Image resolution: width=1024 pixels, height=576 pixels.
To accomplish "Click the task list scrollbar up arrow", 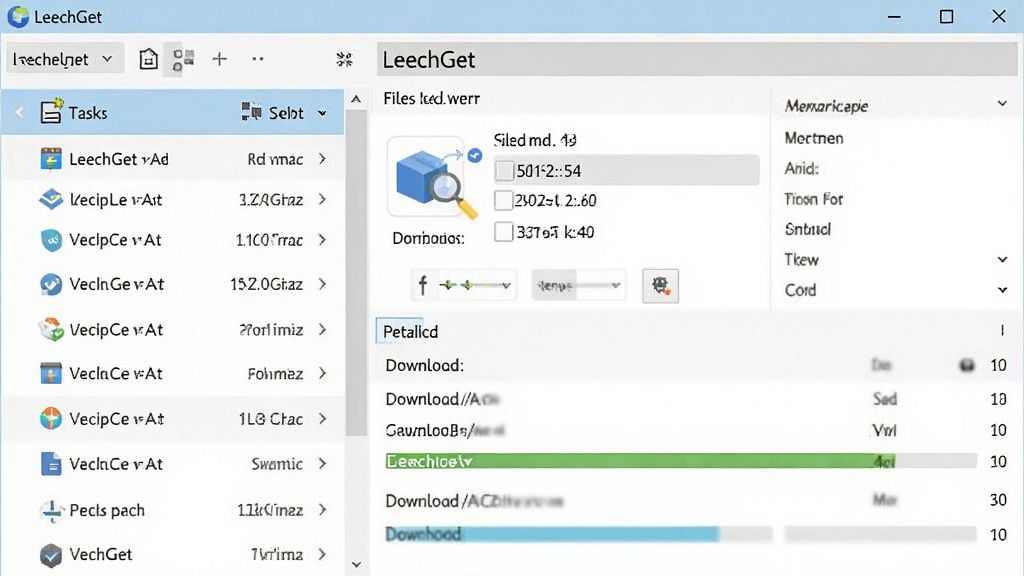I will coord(356,99).
